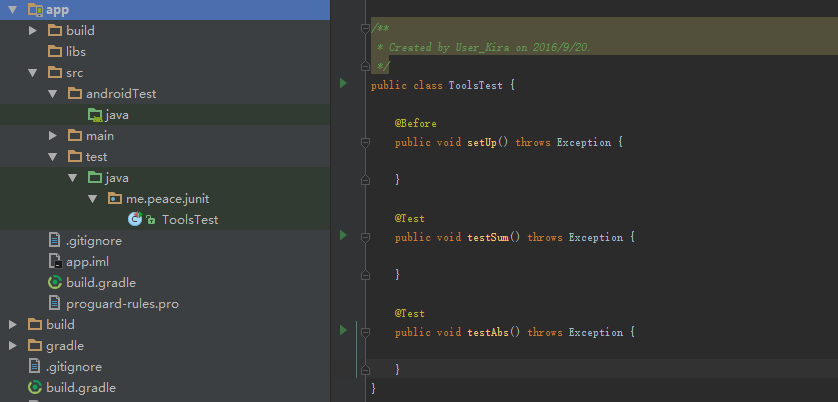Viewport: 838px width, 402px height.
Task: Click run icon beside ToolsTest class
Action: [x=343, y=85]
